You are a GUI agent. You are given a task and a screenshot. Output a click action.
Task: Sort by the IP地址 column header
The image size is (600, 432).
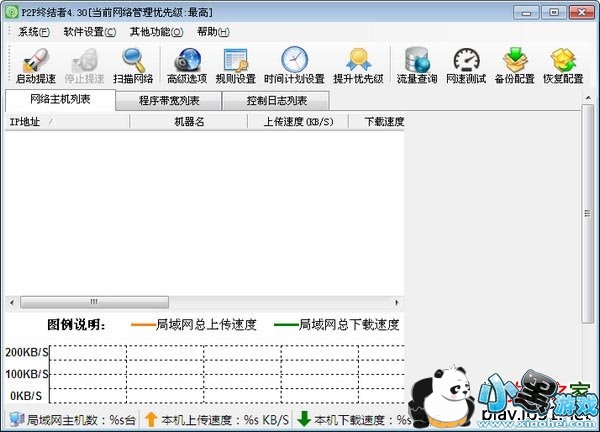pos(67,122)
